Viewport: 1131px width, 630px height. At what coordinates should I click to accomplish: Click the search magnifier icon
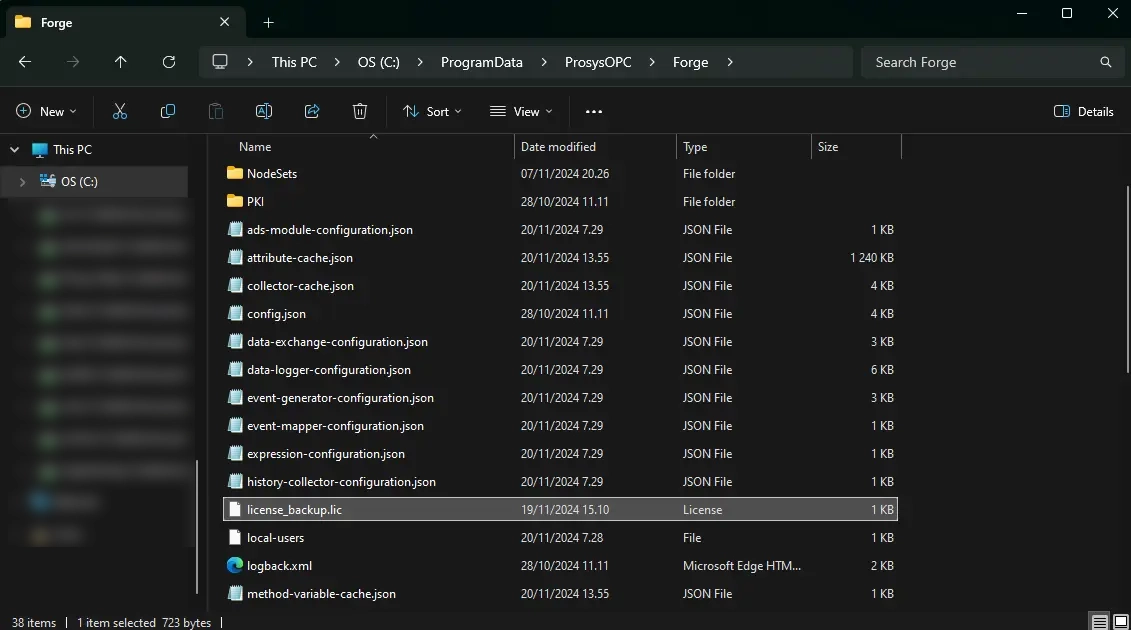pos(1106,62)
